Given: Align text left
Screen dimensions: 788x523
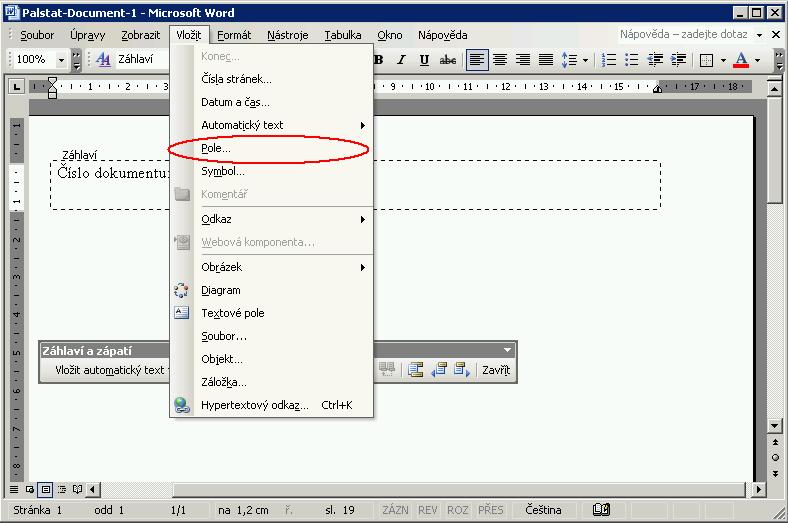Looking at the screenshot, I should coord(476,60).
